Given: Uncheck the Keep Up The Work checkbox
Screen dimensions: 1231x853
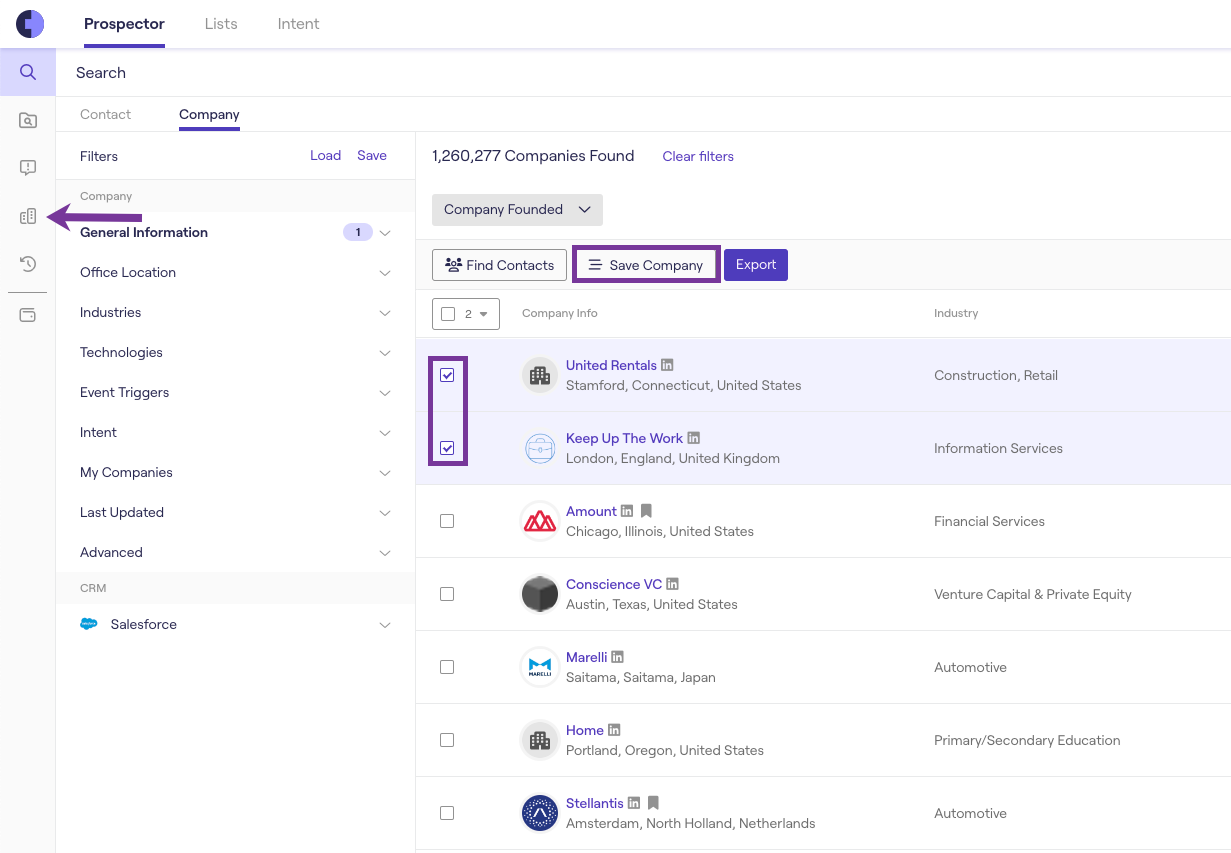Looking at the screenshot, I should pyautogui.click(x=447, y=448).
